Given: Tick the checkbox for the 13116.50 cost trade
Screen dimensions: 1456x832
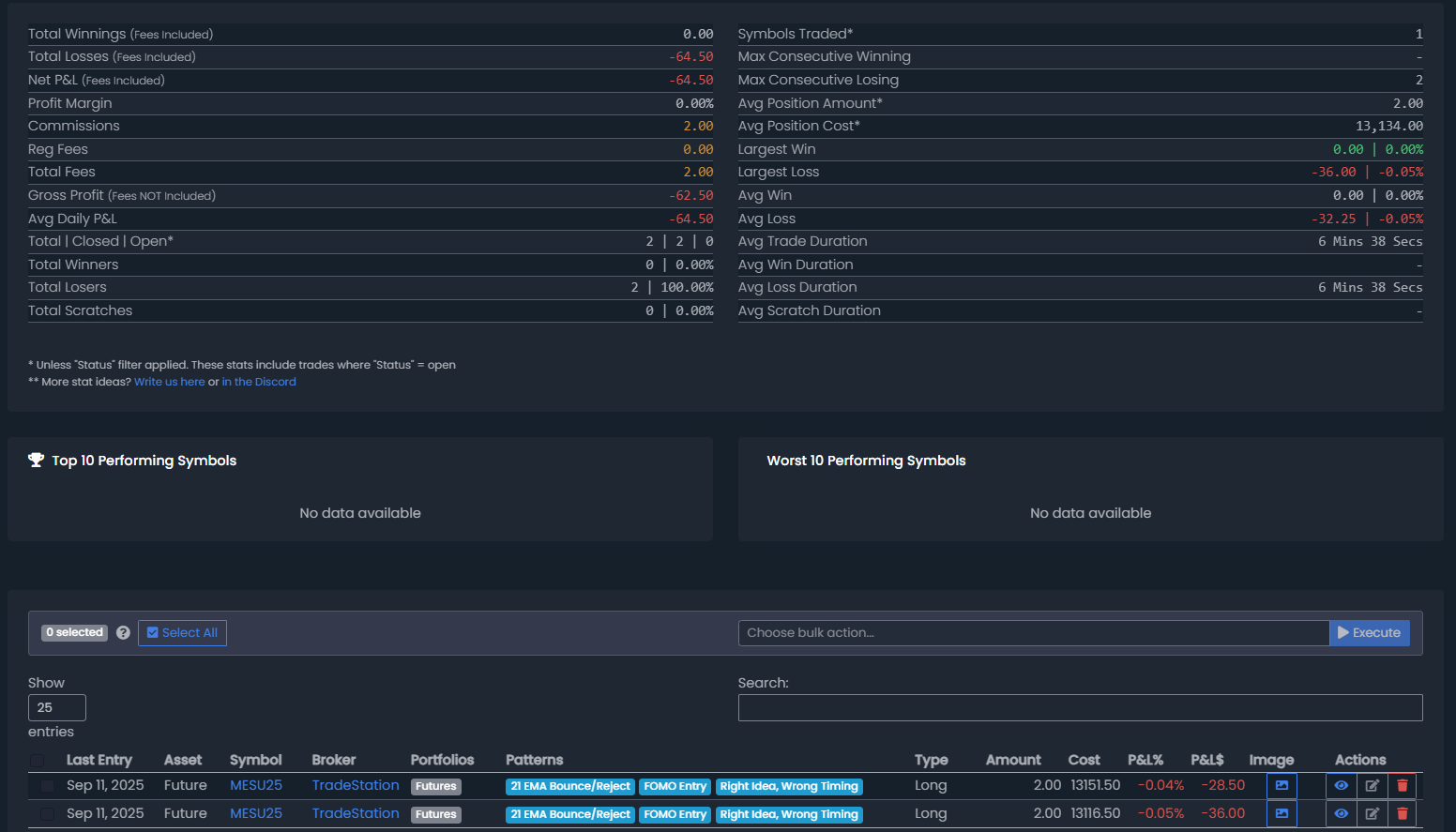Looking at the screenshot, I should click(47, 814).
